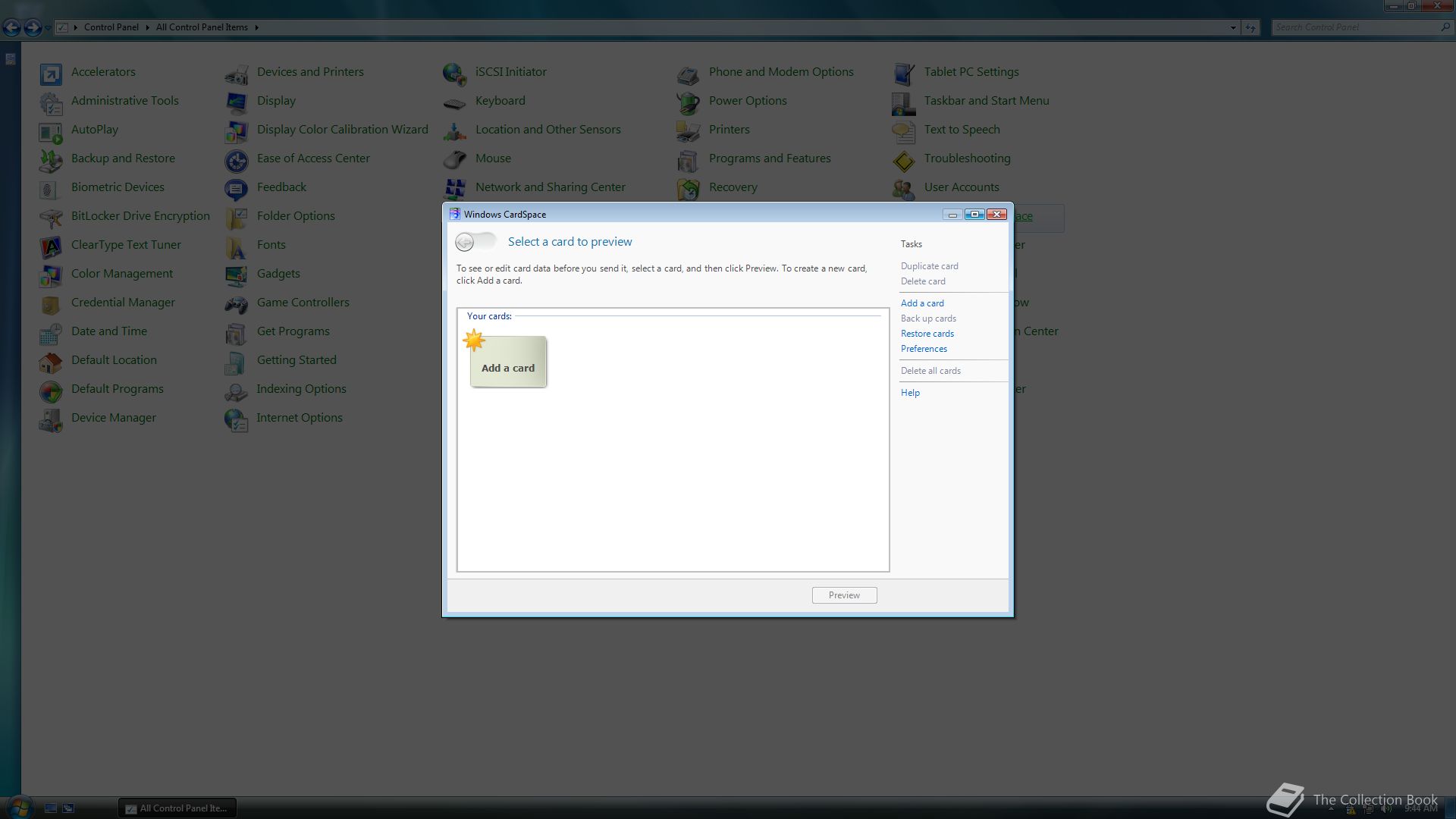The image size is (1456, 819).
Task: Expand arrow after Control Panel breadcrumb
Action: click(x=147, y=27)
